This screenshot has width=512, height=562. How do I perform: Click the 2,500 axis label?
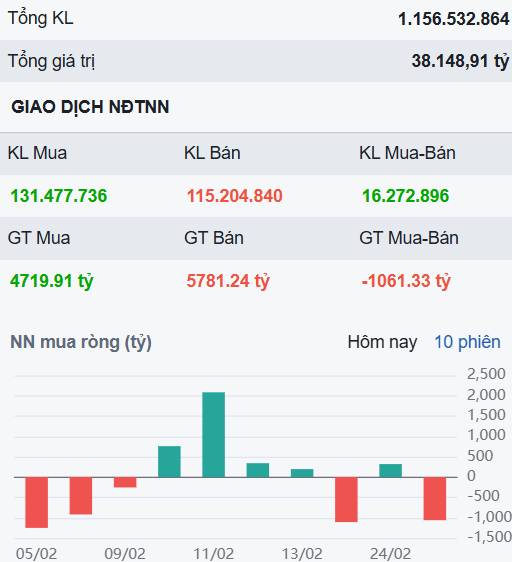coord(486,374)
